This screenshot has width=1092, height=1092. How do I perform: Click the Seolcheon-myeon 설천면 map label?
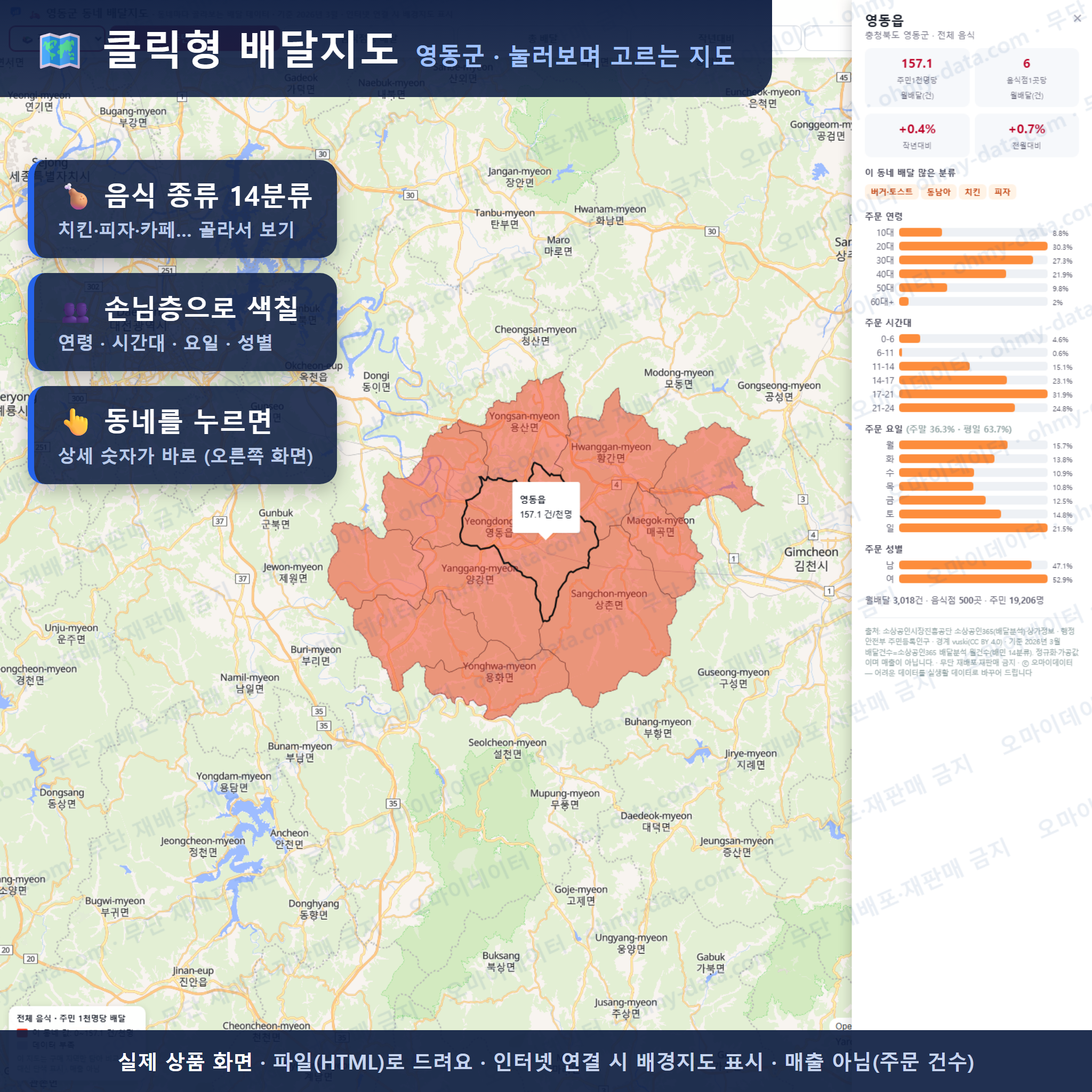[x=507, y=748]
